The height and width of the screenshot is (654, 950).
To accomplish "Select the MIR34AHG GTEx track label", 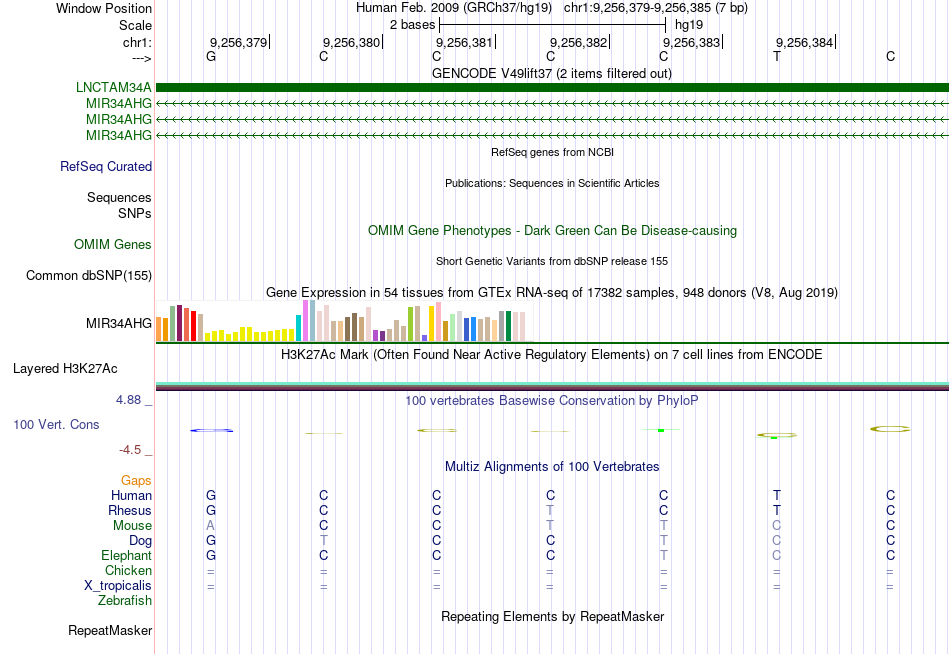I will pos(119,323).
